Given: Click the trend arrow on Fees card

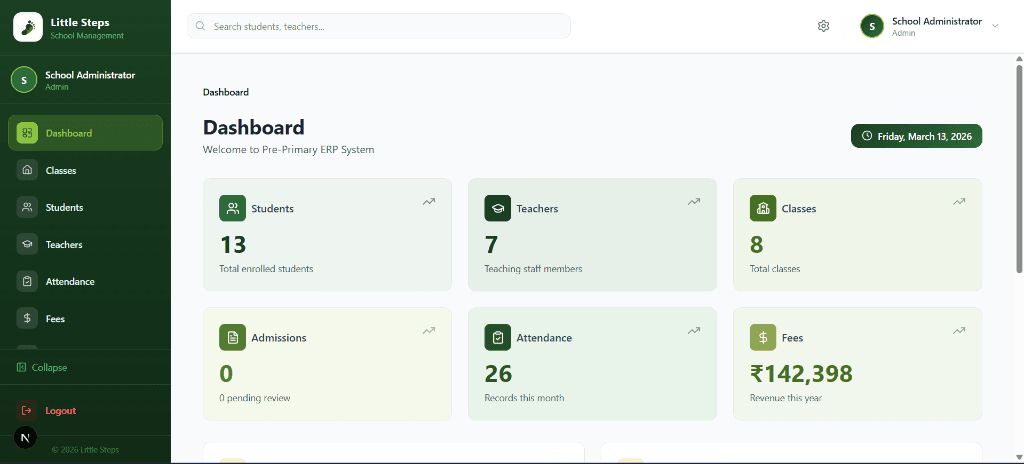Looking at the screenshot, I should 959,331.
